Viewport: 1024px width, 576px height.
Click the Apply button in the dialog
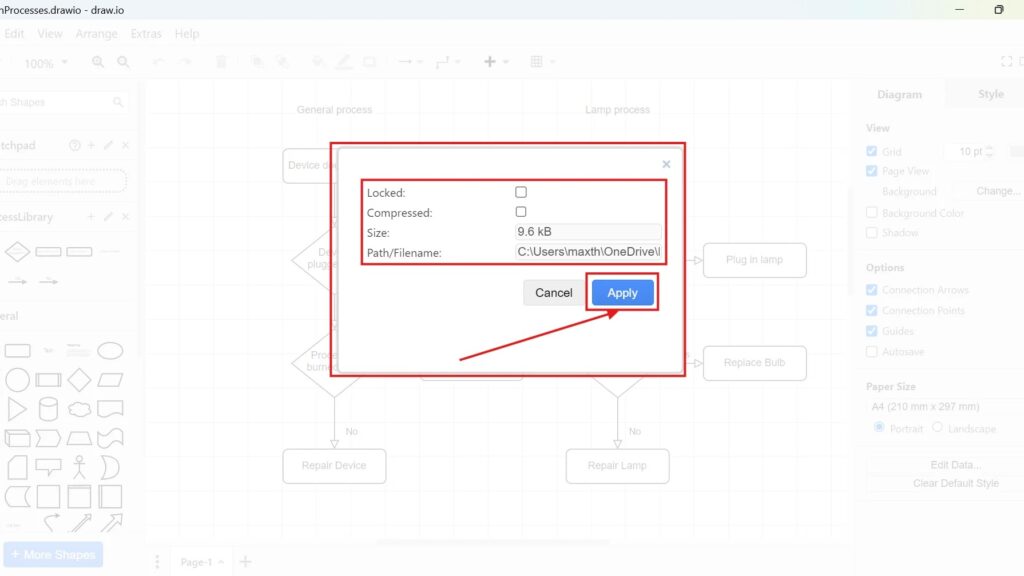click(x=622, y=293)
